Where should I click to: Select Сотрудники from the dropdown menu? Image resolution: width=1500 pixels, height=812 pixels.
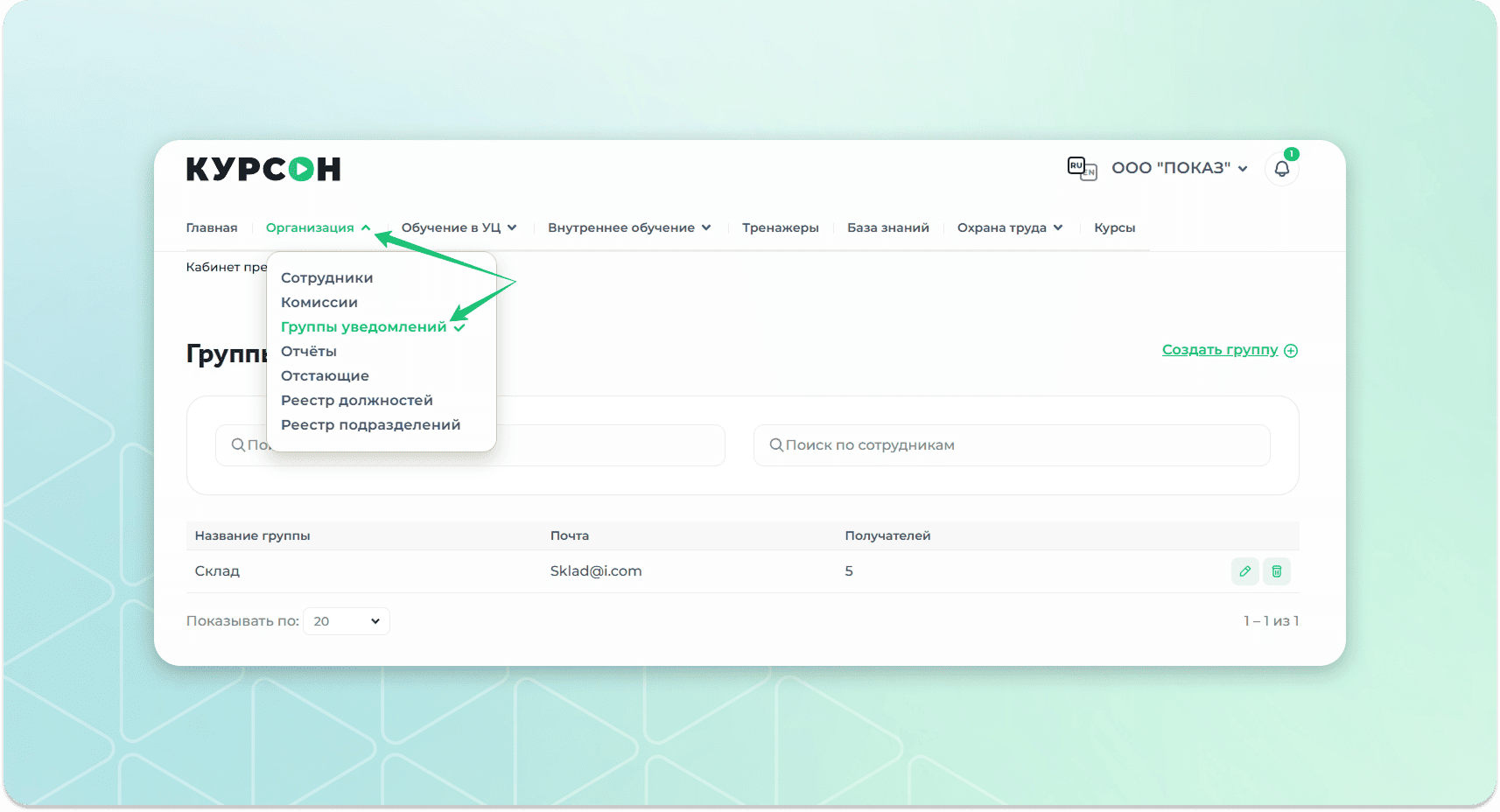pos(326,278)
